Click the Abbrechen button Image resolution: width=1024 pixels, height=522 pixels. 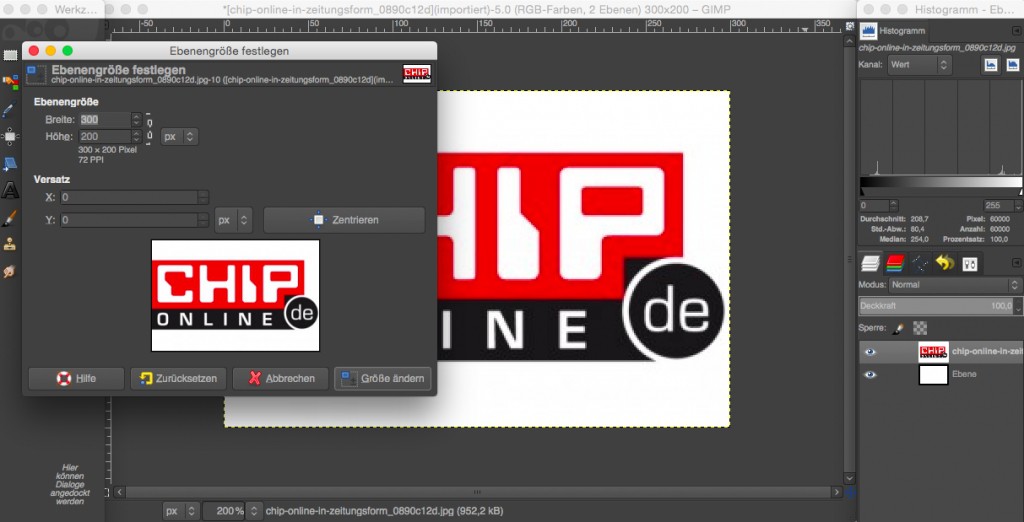[281, 379]
